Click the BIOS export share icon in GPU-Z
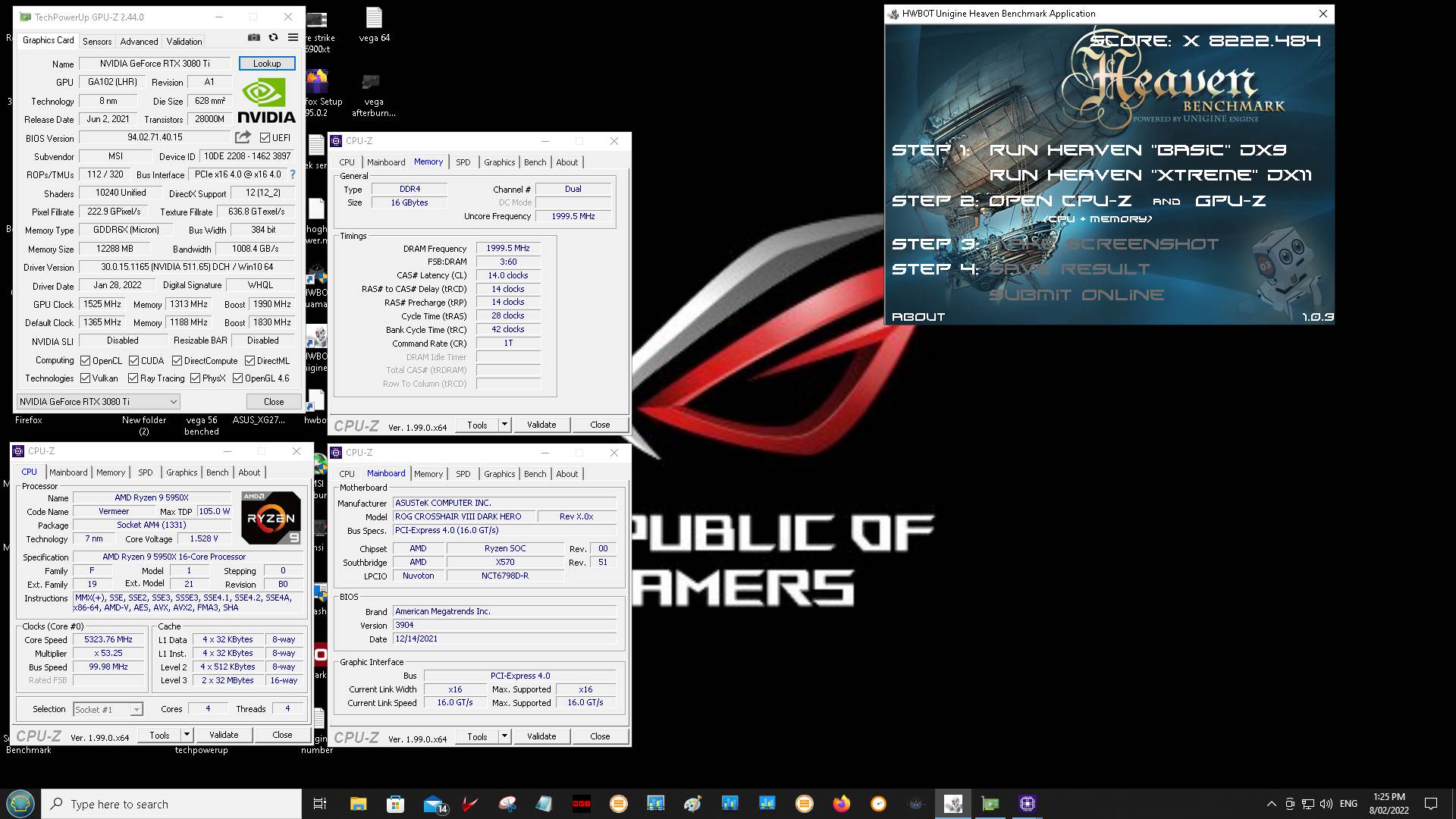 point(243,137)
